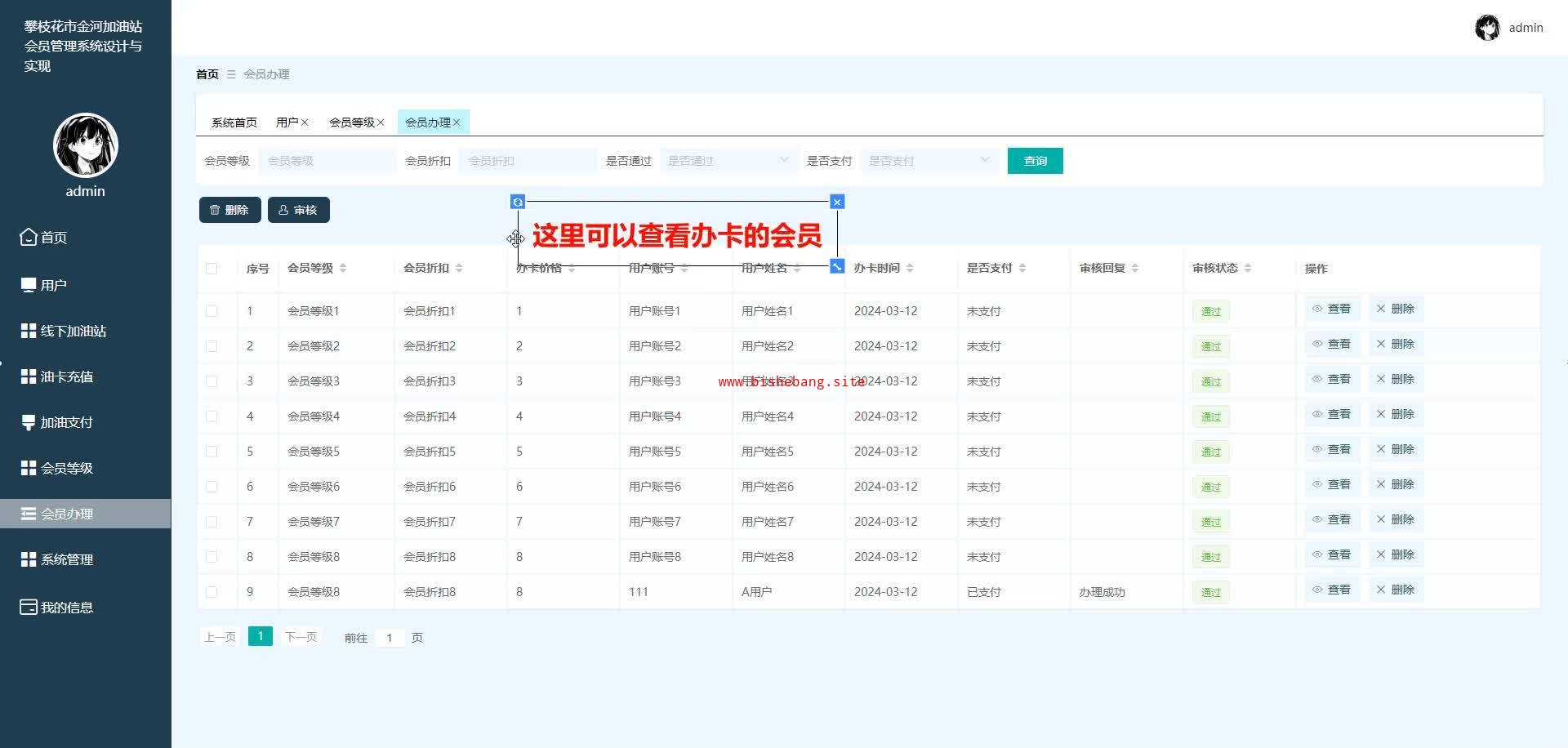Close the annotation box with X handle
1568x748 pixels.
(x=836, y=202)
